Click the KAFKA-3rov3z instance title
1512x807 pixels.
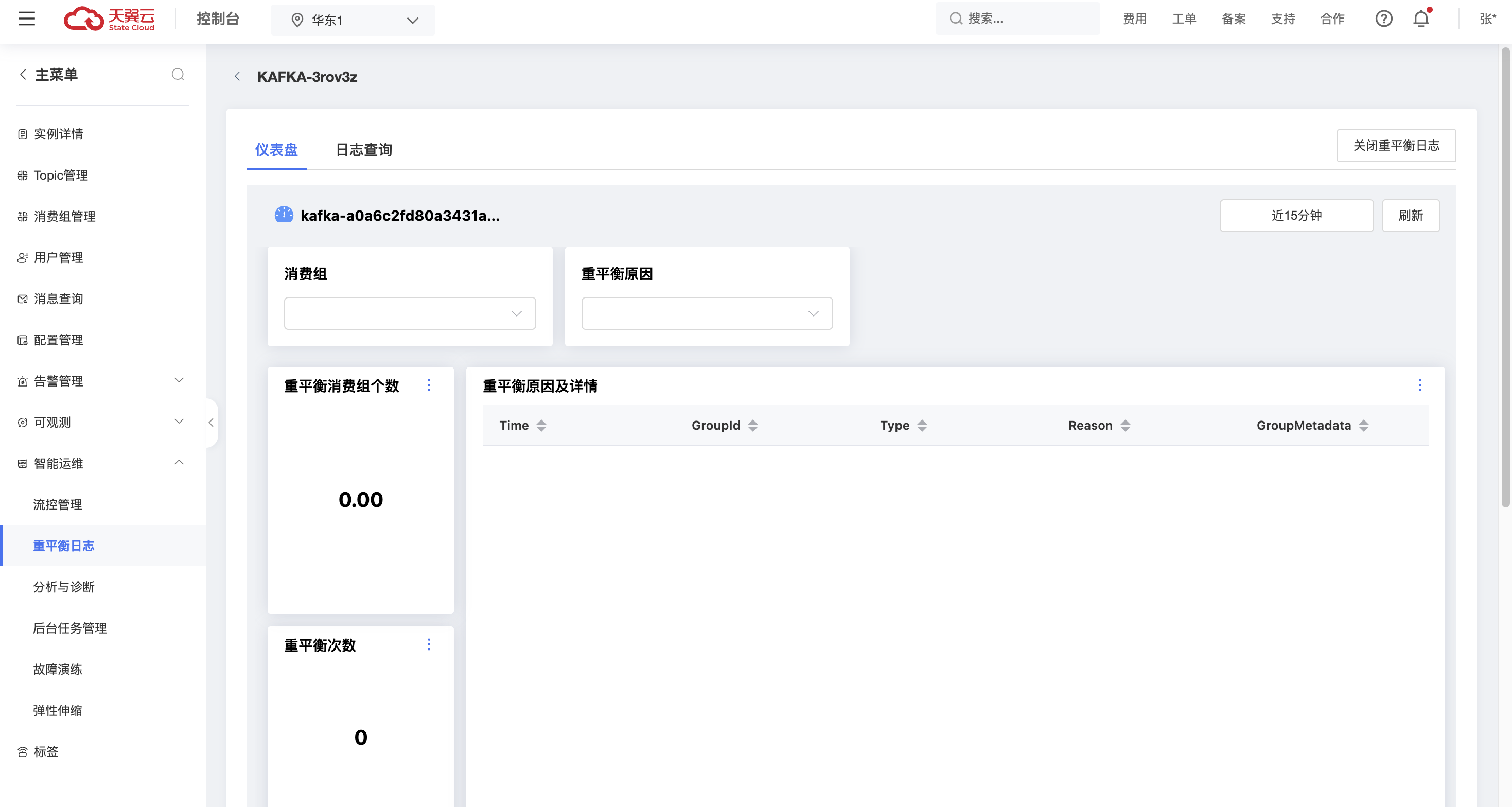[307, 76]
